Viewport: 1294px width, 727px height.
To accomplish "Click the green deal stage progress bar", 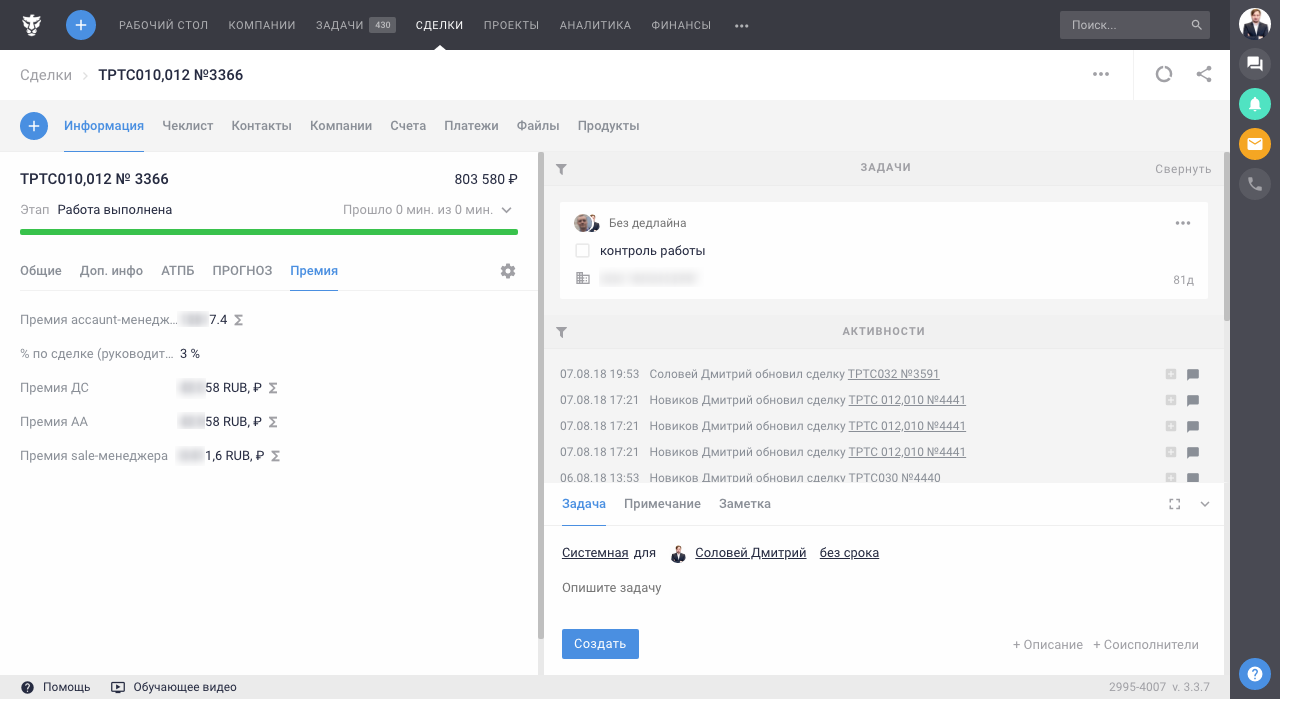I will 269,232.
